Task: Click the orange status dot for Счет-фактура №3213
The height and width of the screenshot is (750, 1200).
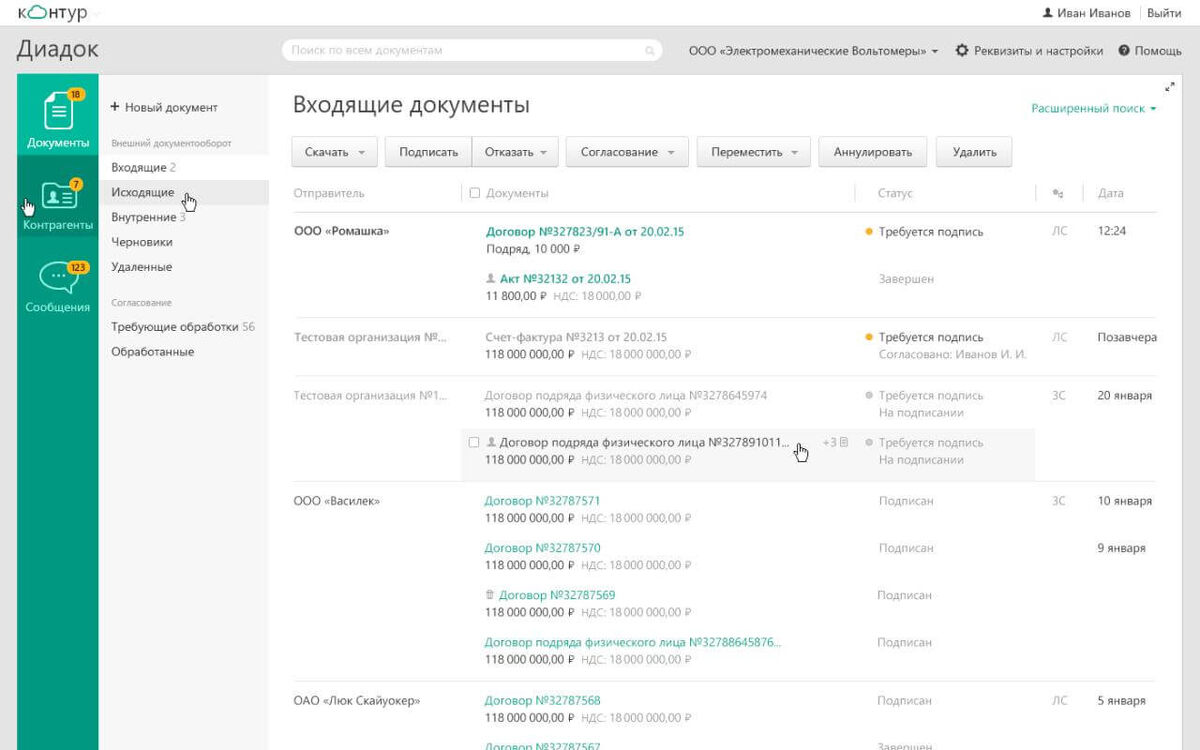Action: [869, 338]
